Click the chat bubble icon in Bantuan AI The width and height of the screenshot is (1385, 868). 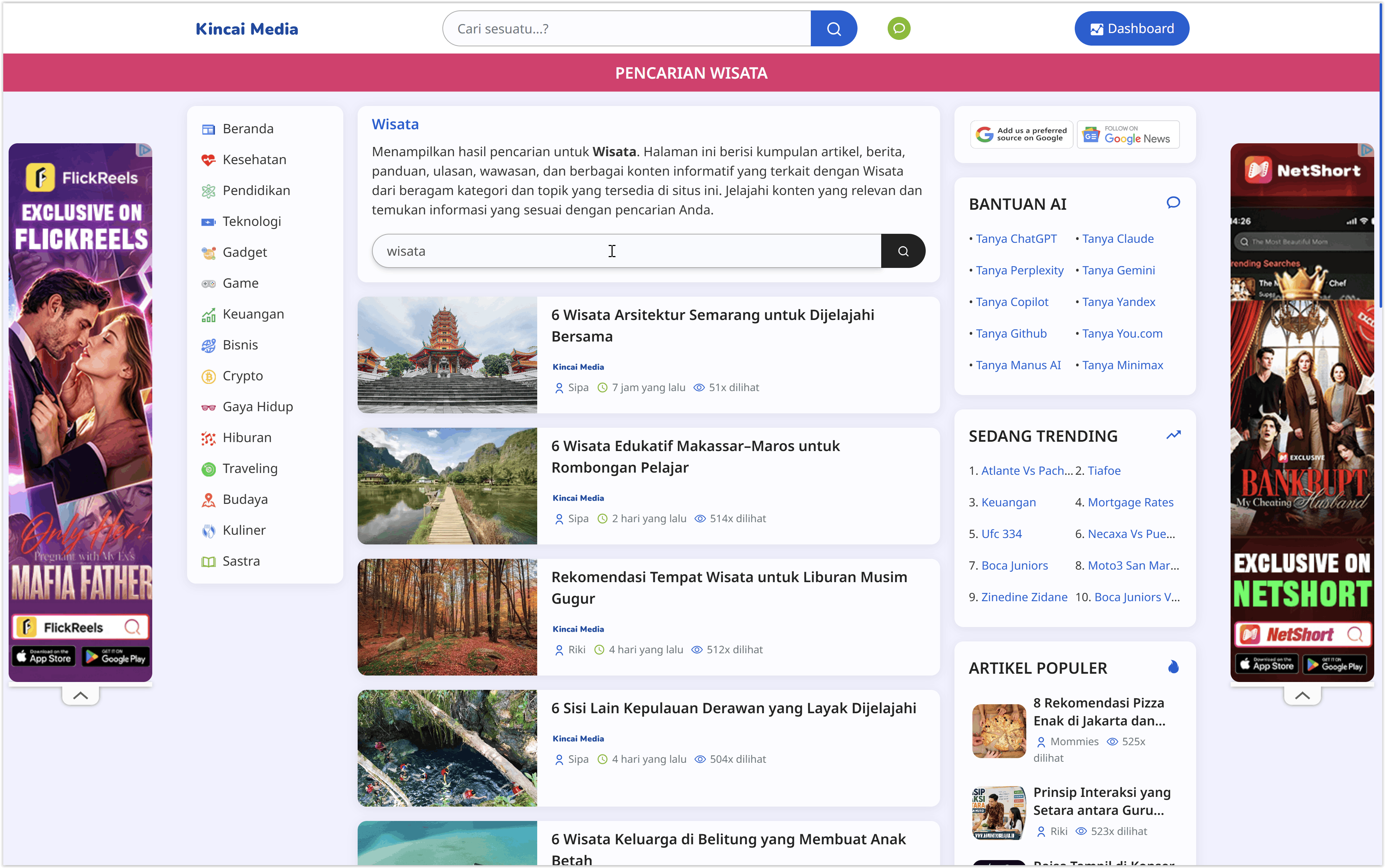(x=1173, y=203)
